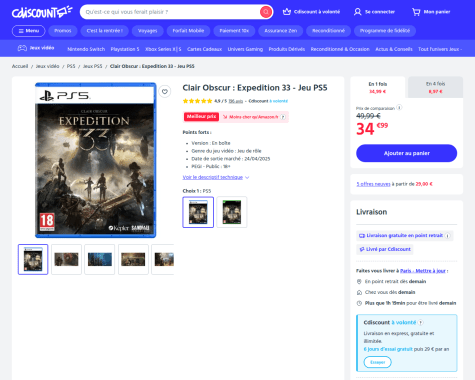Open the Voyages pill
475x380 pixels.
click(x=147, y=31)
